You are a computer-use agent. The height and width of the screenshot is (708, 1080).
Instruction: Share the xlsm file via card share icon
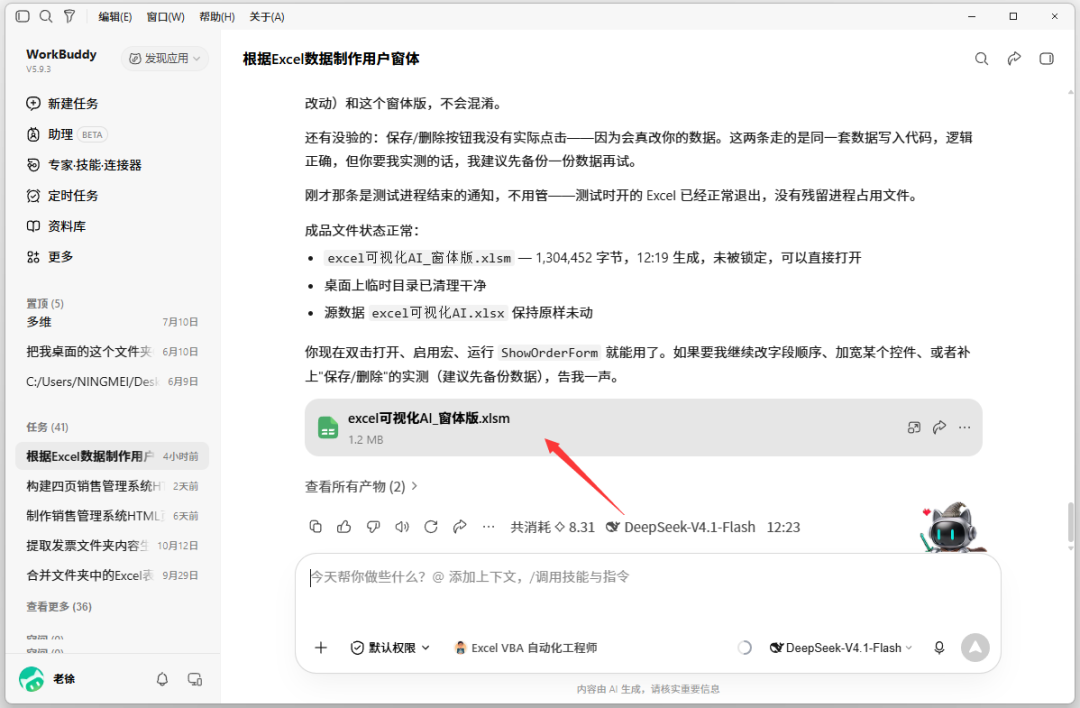click(939, 427)
